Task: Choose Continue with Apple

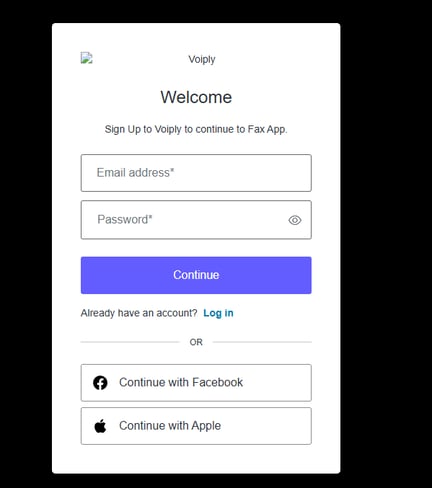Action: (196, 426)
